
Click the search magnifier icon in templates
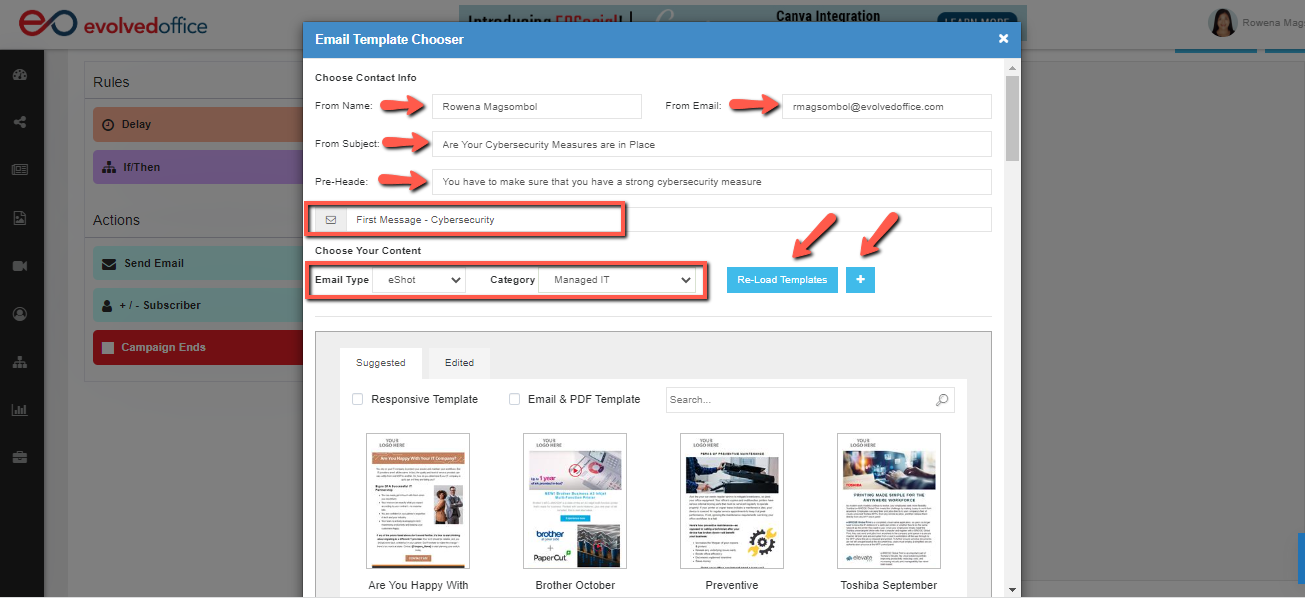point(942,400)
